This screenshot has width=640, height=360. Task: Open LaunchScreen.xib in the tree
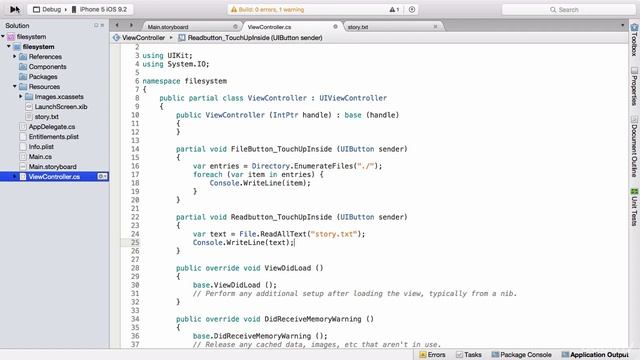coord(61,107)
